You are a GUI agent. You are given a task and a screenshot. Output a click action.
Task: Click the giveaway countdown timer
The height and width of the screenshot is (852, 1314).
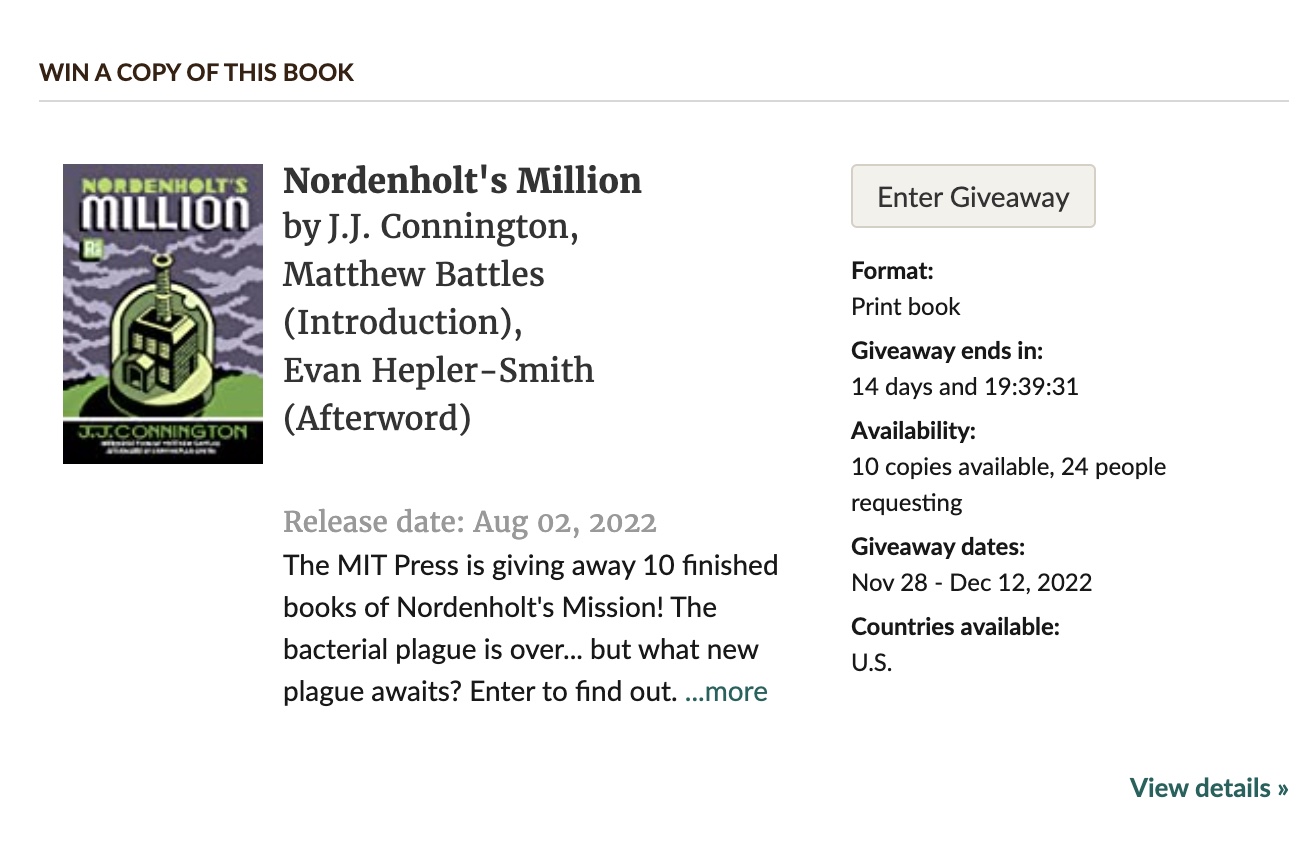pyautogui.click(x=964, y=386)
